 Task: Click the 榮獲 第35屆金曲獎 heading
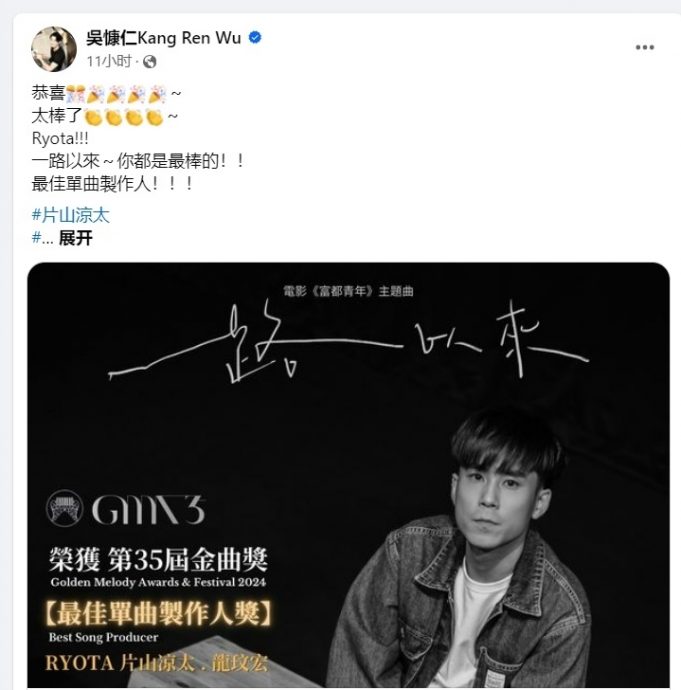click(158, 560)
